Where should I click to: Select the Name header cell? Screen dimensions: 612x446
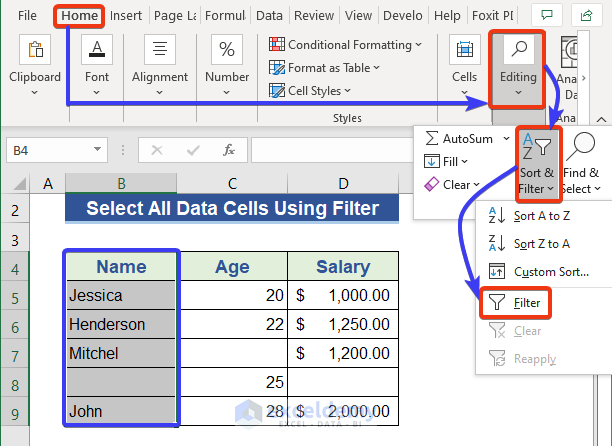pyautogui.click(x=120, y=267)
